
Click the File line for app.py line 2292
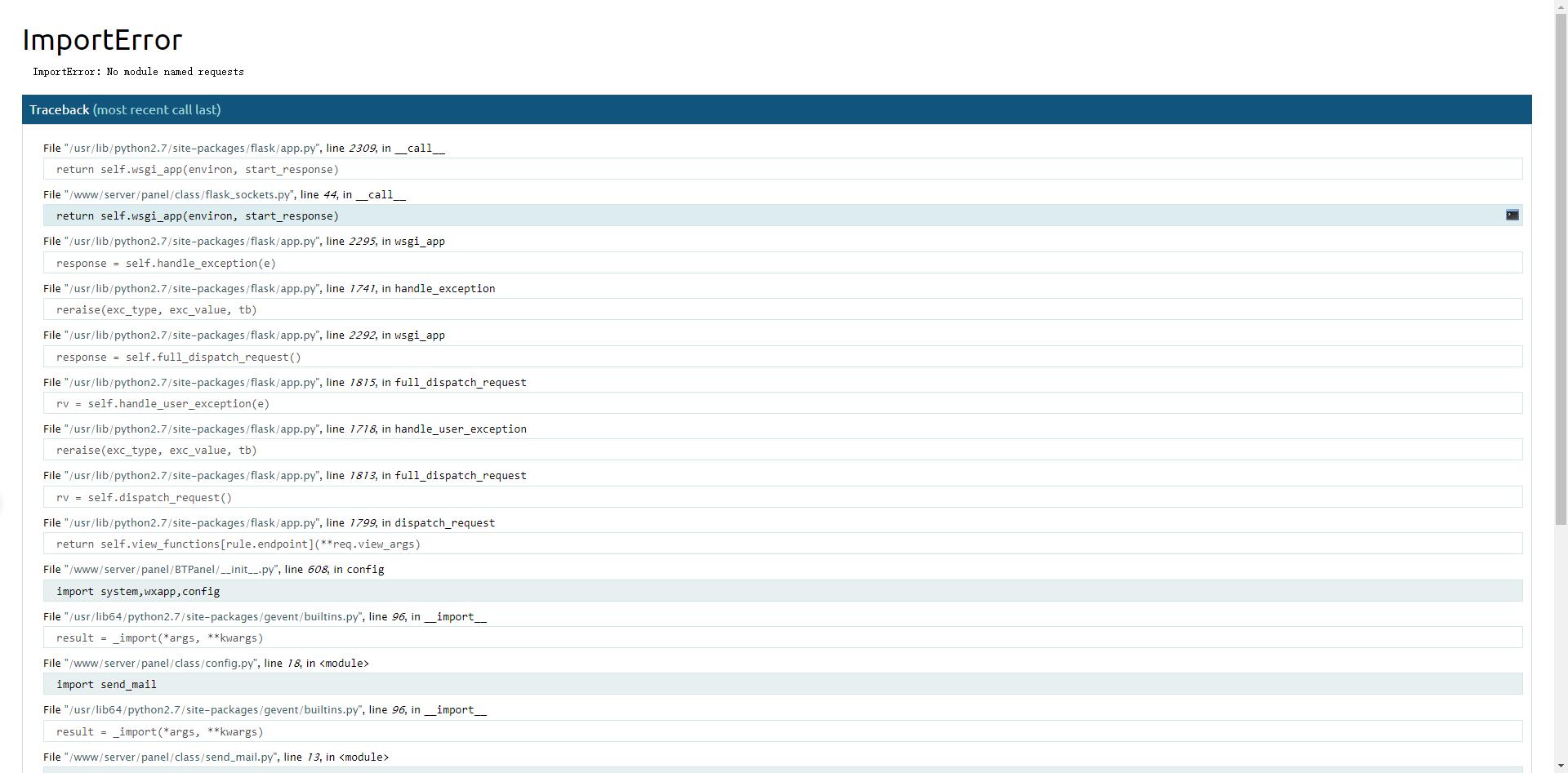click(244, 335)
